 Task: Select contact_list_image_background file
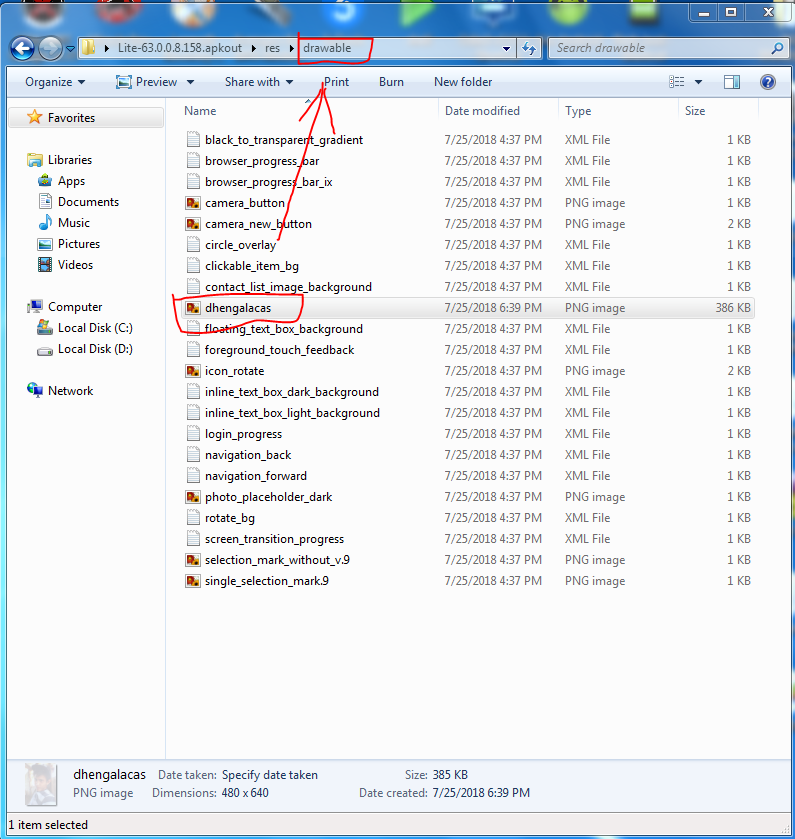[x=288, y=287]
